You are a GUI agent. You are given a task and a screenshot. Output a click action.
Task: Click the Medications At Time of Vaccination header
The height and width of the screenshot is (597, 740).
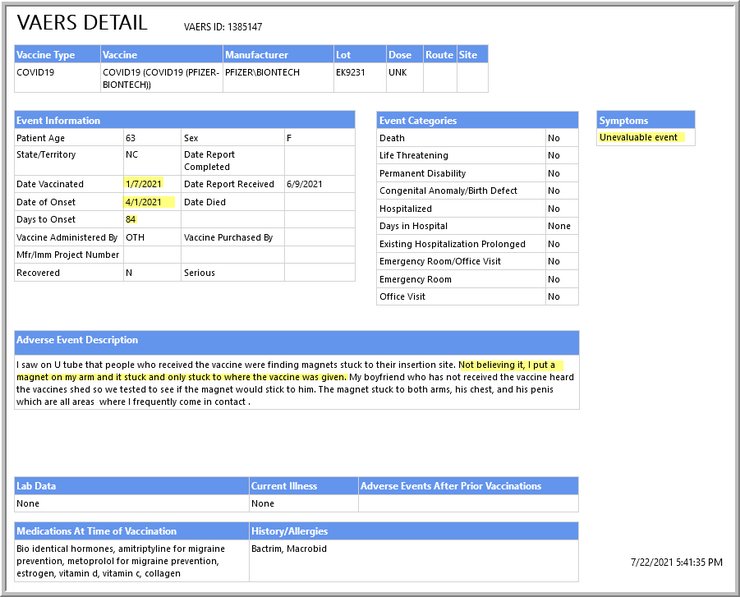tap(132, 531)
